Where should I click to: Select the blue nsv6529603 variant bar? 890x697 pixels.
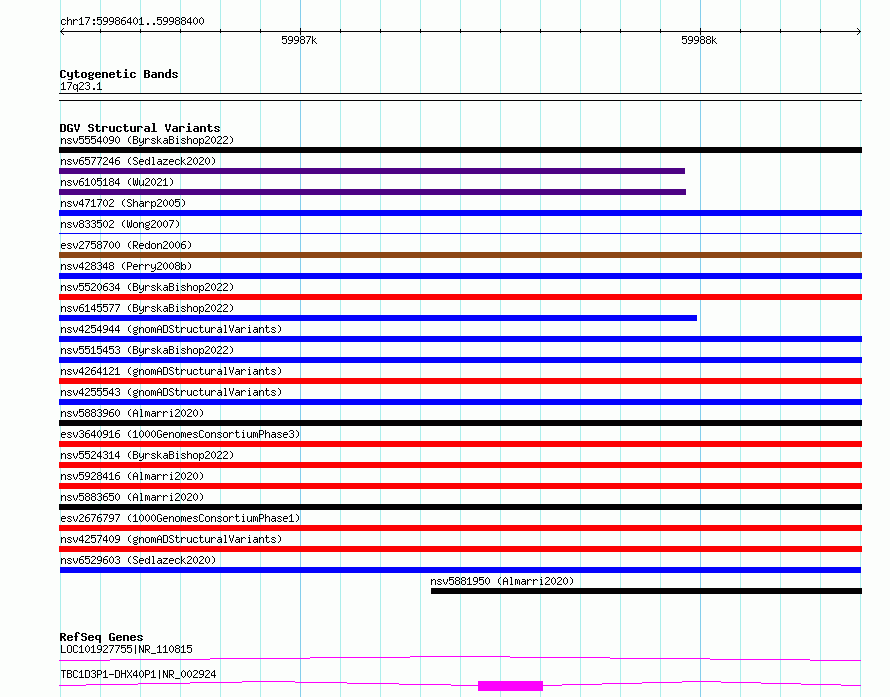coord(460,570)
